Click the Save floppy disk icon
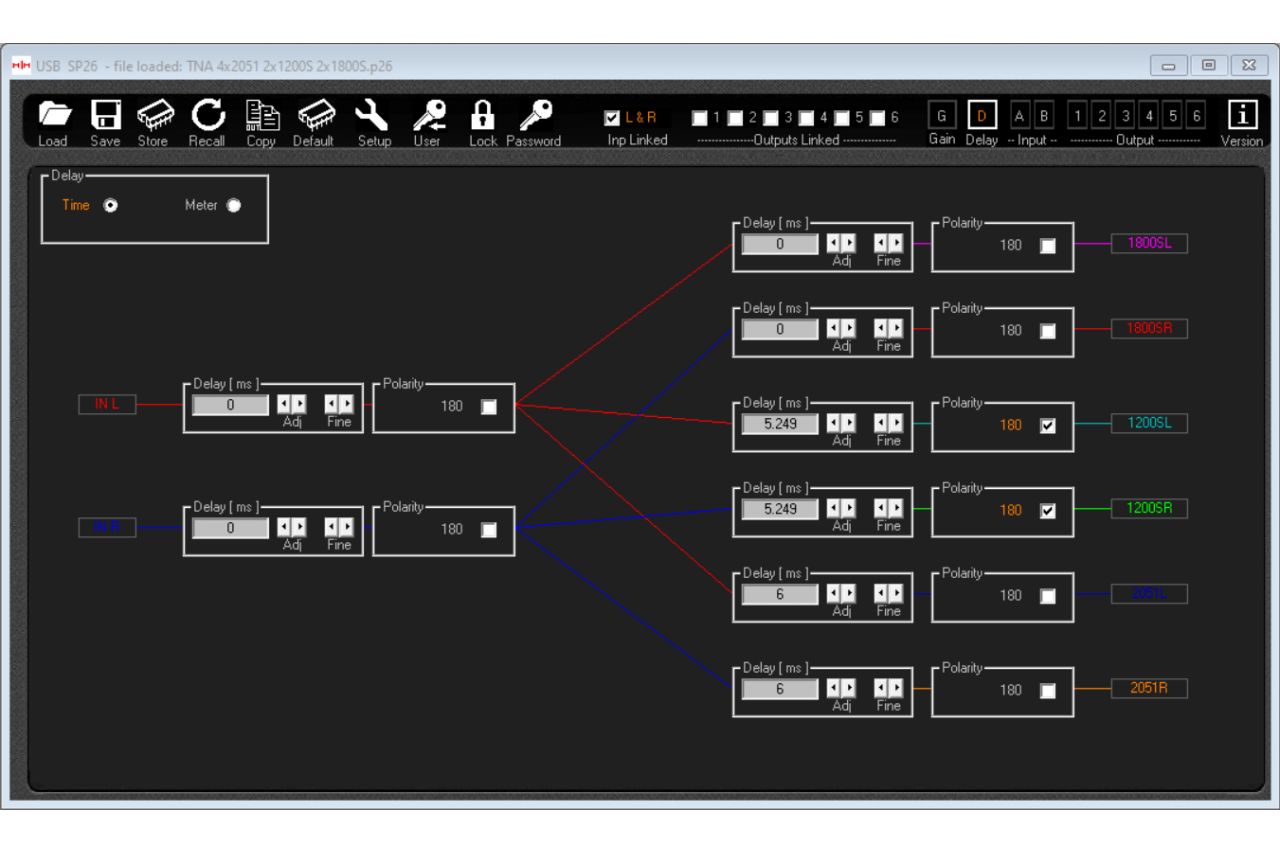This screenshot has width=1280, height=854. point(105,116)
